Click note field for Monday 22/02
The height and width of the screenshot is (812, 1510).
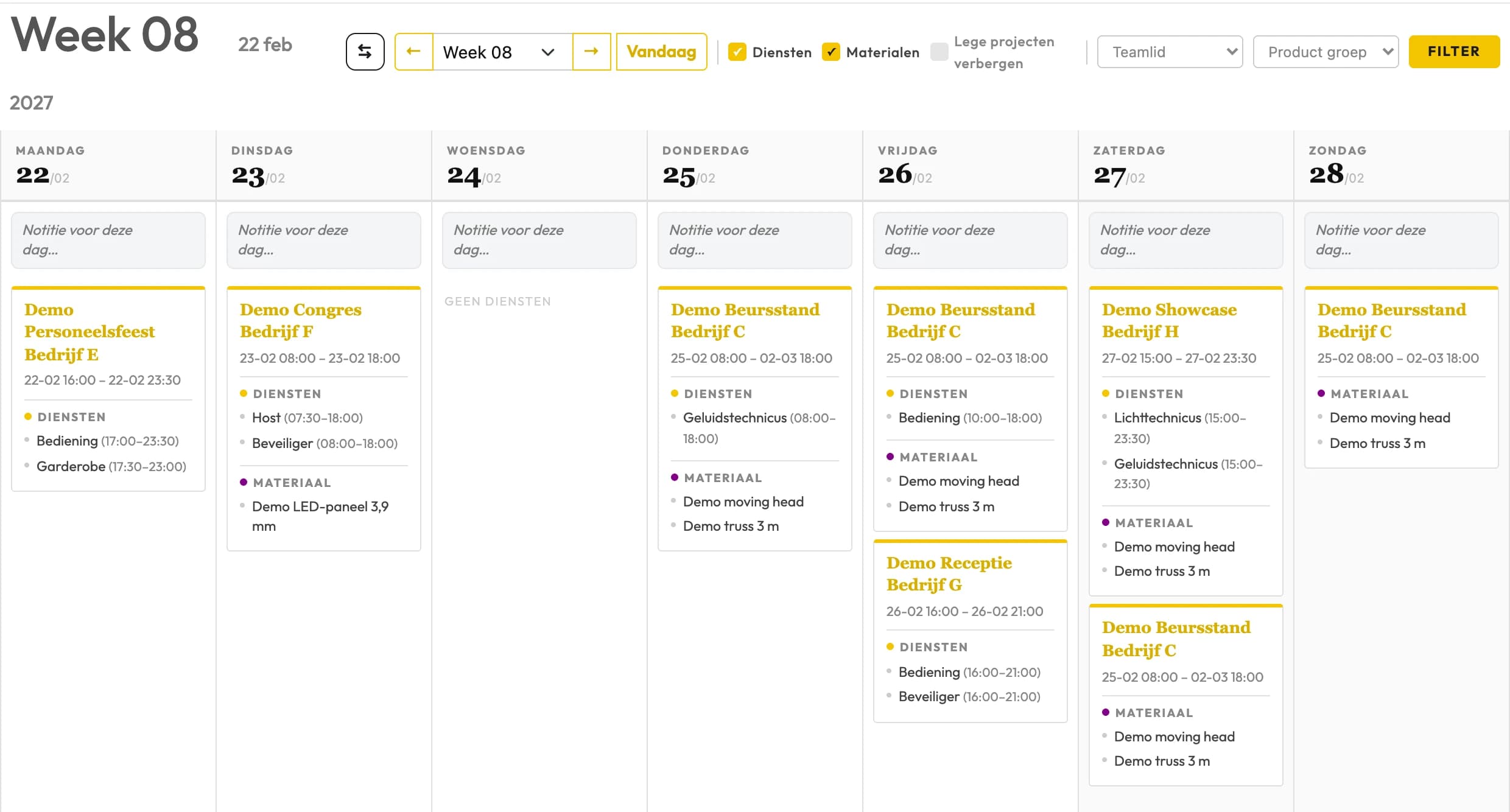(108, 240)
